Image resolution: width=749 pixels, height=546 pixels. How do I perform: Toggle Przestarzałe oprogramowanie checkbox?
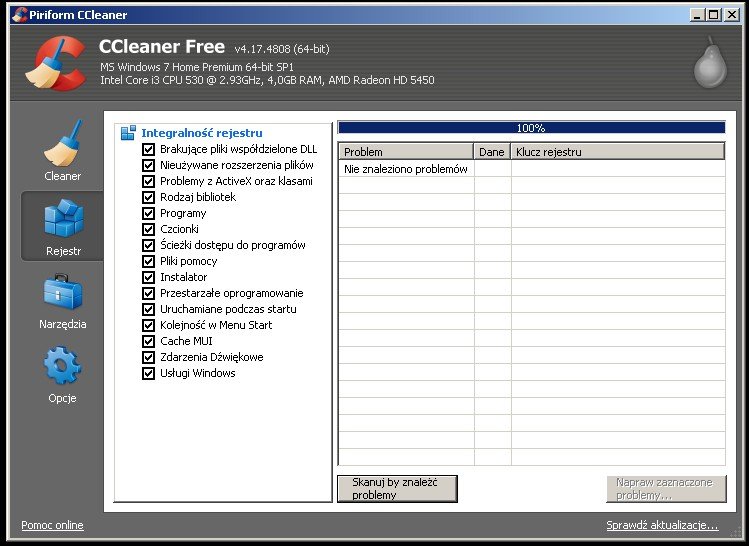pyautogui.click(x=149, y=293)
